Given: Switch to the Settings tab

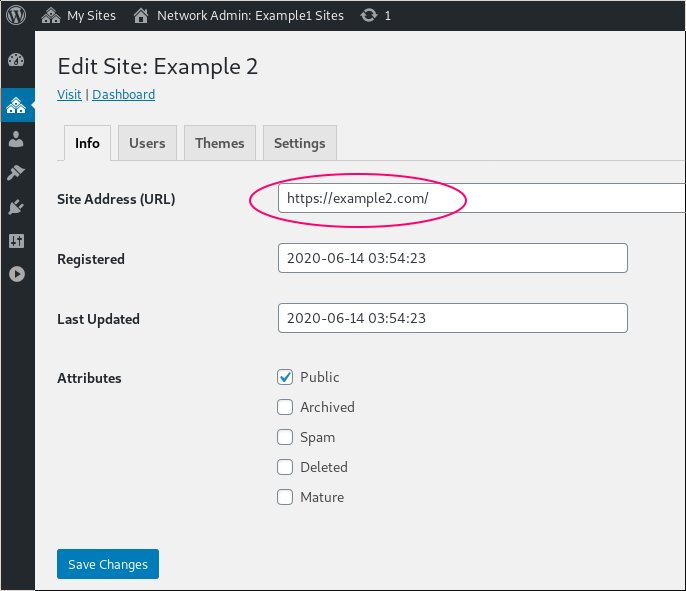Looking at the screenshot, I should coord(300,143).
